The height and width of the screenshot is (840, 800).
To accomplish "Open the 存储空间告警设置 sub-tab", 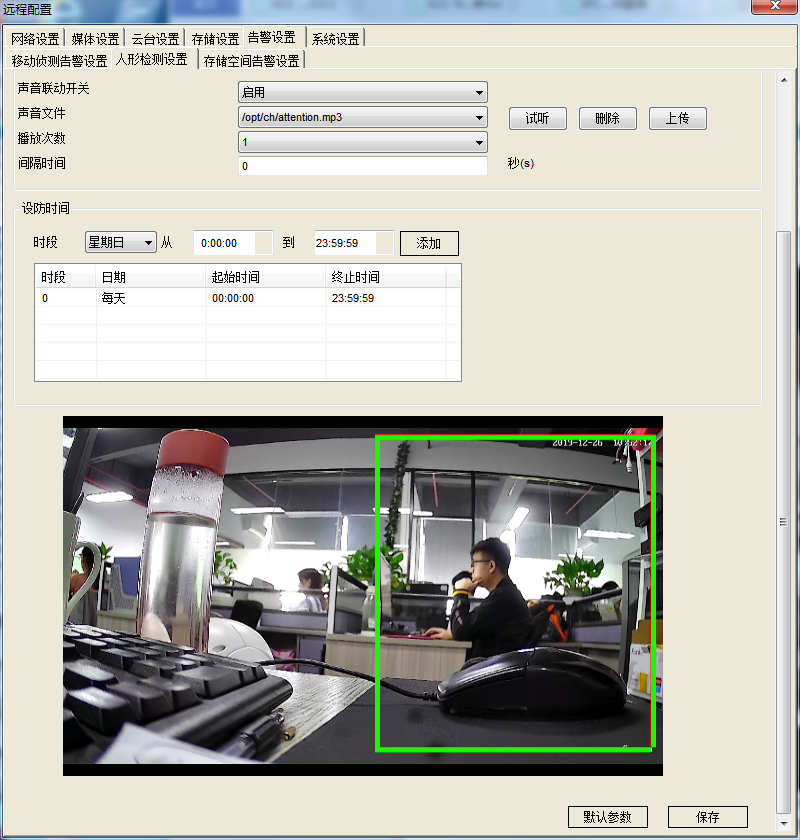I will [251, 61].
